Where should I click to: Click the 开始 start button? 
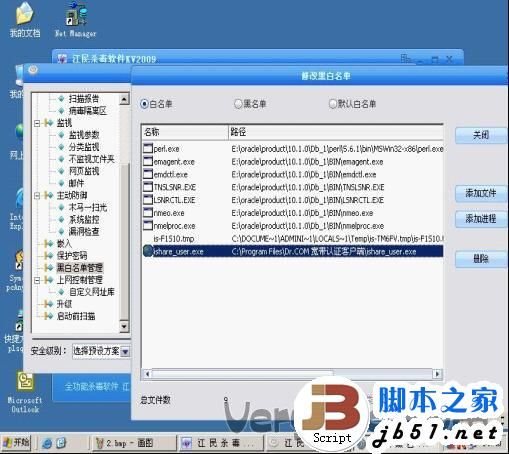pyautogui.click(x=16, y=443)
